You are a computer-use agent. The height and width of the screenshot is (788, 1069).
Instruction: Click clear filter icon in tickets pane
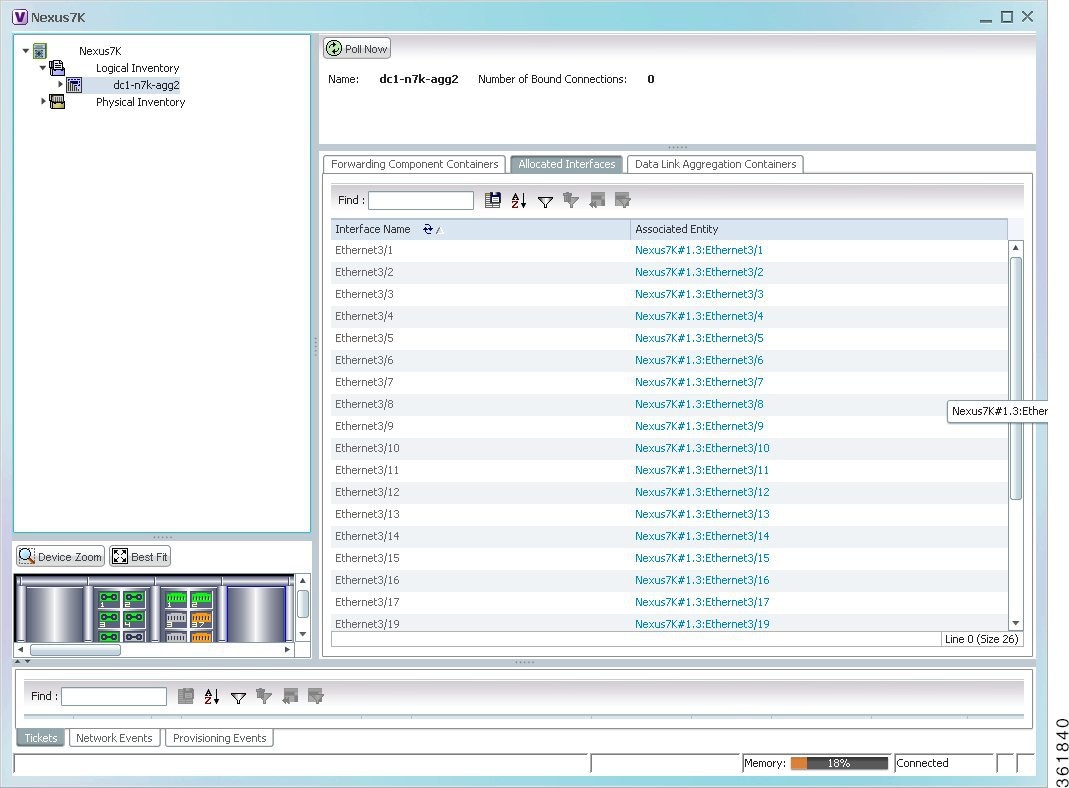(x=264, y=696)
